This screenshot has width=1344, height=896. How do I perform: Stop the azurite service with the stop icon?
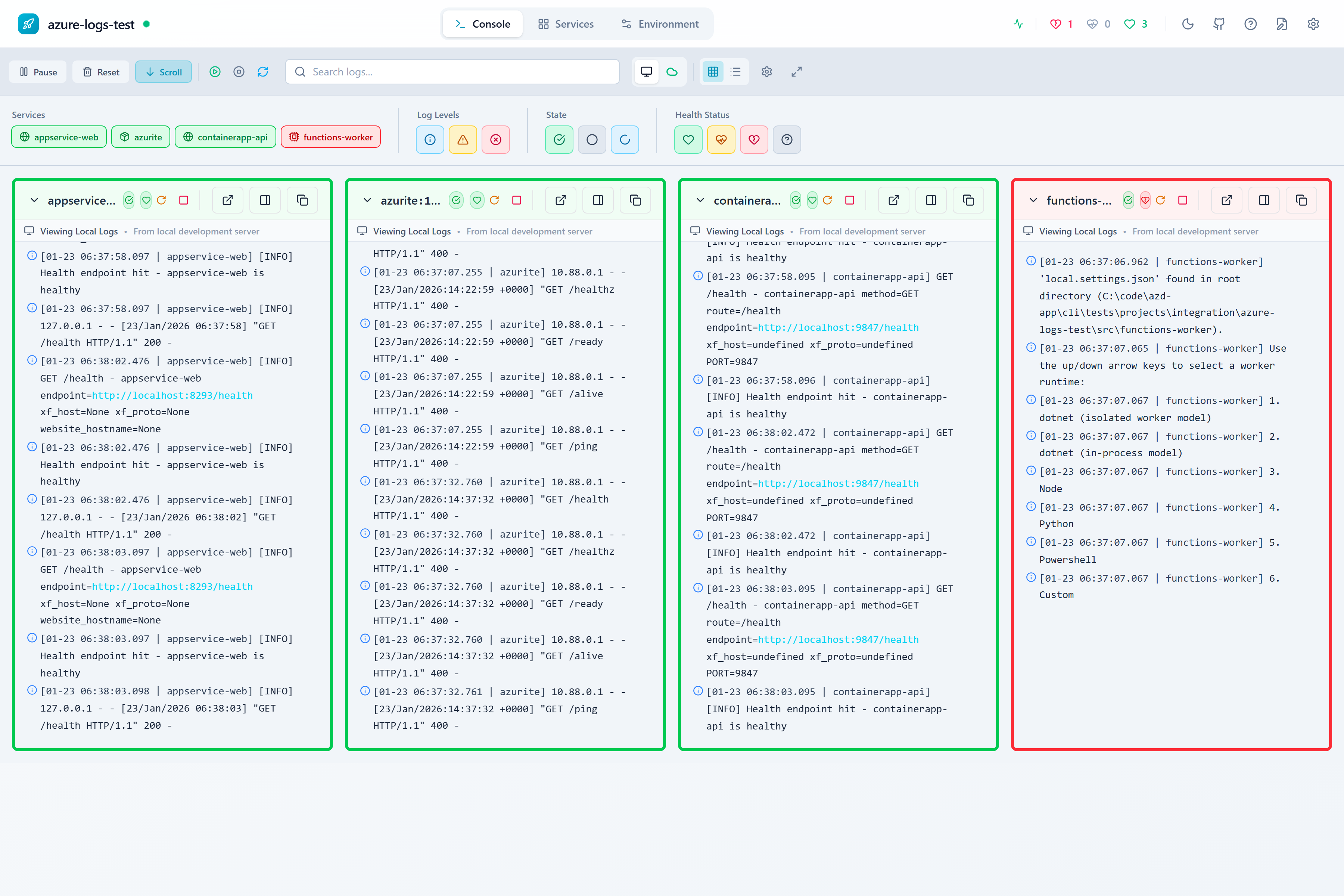[517, 200]
